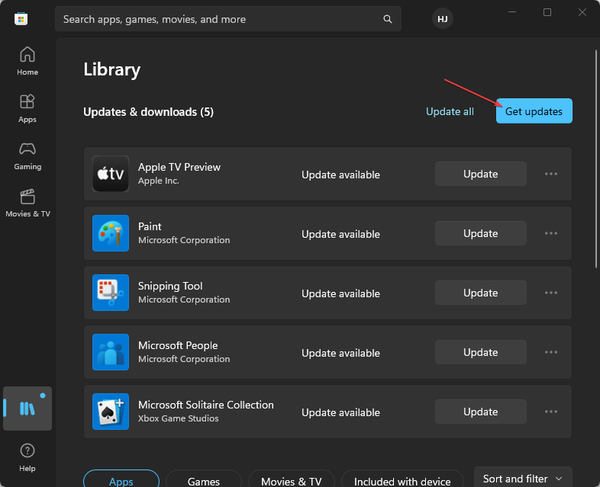Click the Microsoft Solitaire Collection icon
Image resolution: width=600 pixels, height=487 pixels.
coord(111,411)
